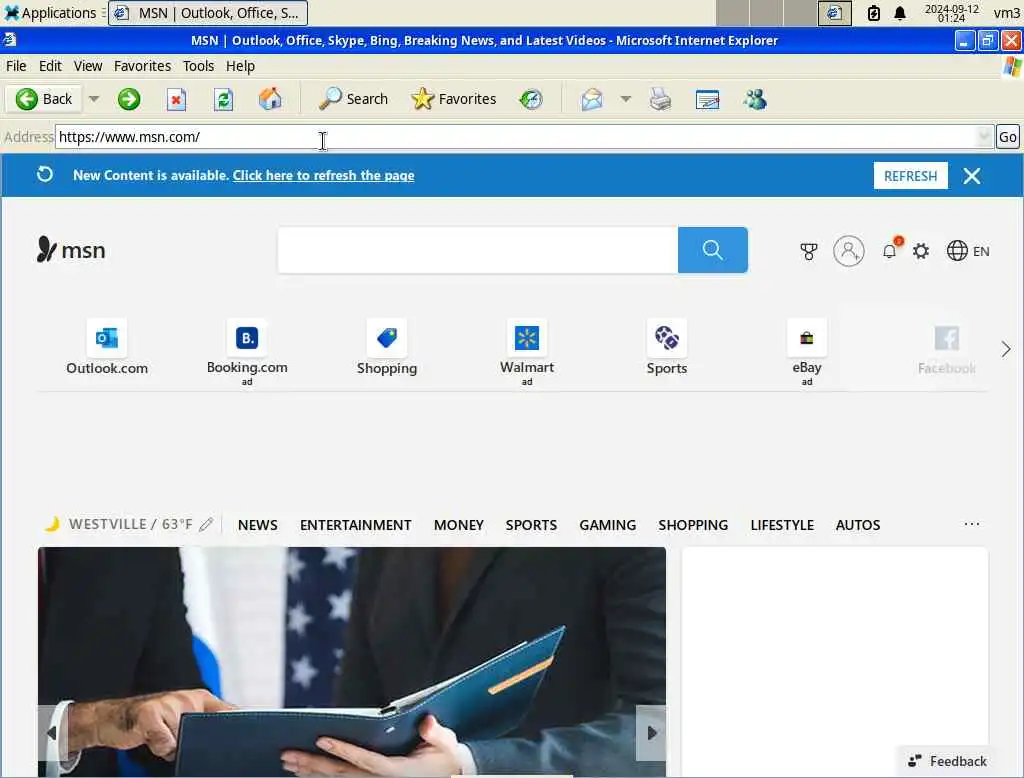Go to Home page icon
Viewport: 1024px width, 778px height.
[270, 99]
